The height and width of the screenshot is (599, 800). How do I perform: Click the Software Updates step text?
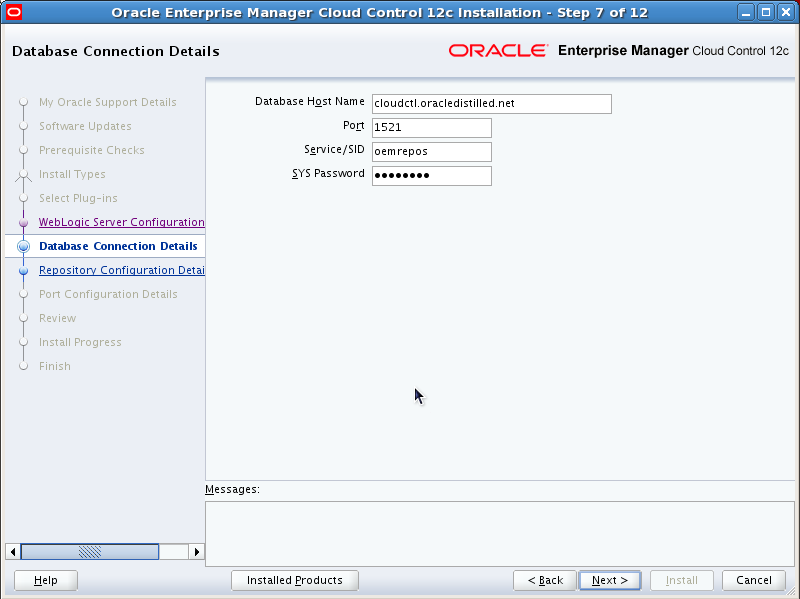85,126
